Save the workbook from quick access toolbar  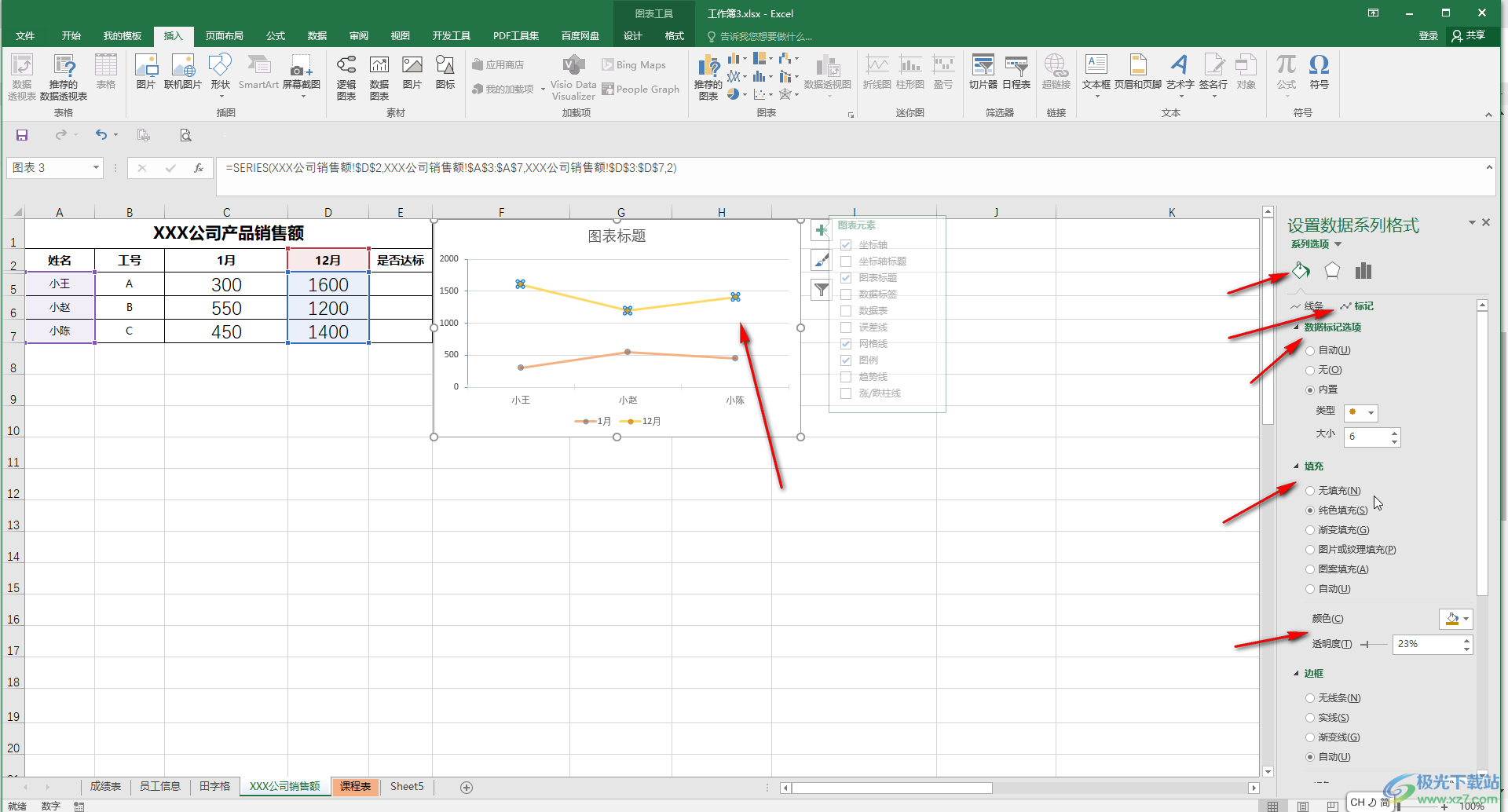point(22,135)
